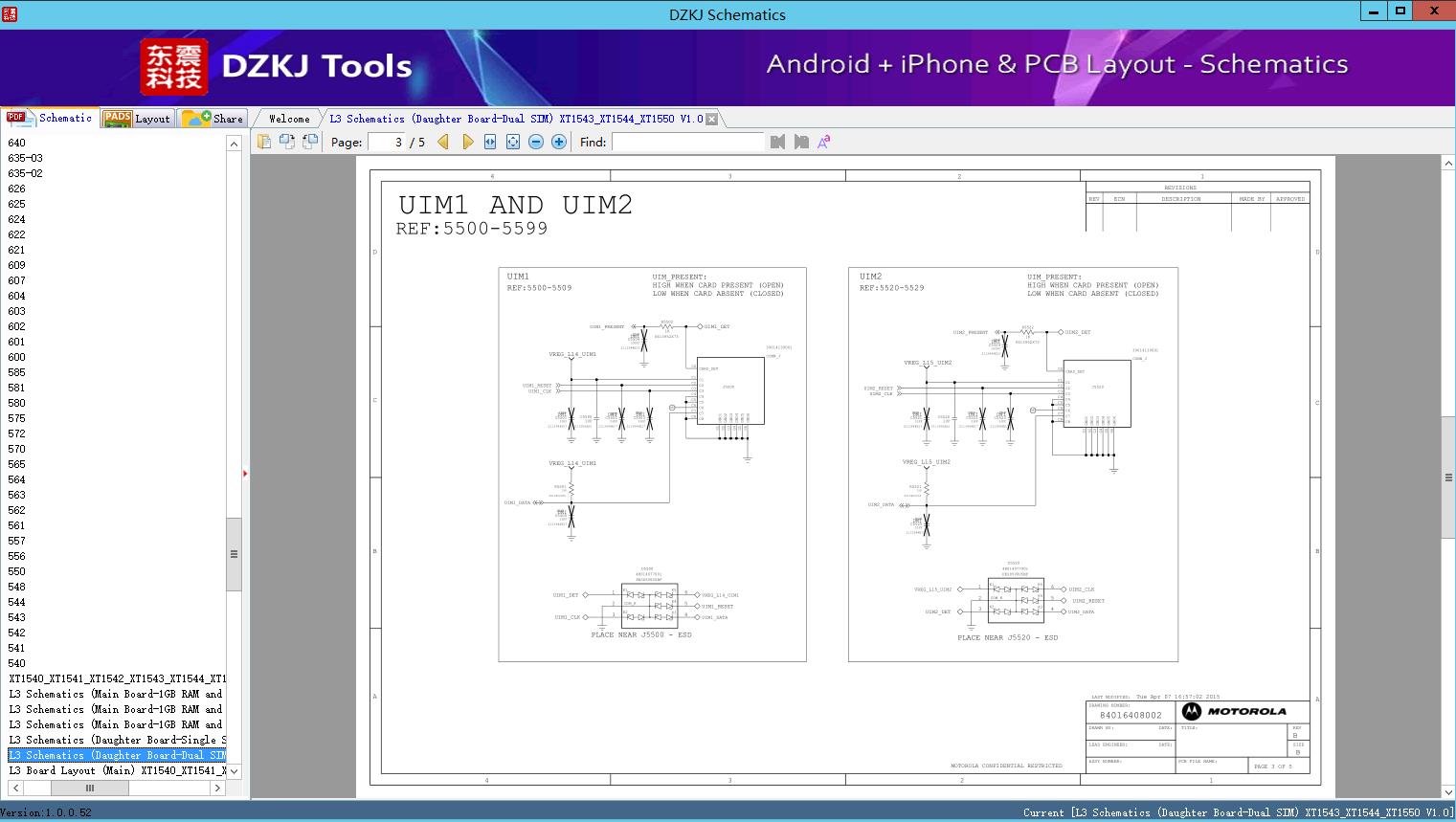The image size is (1456, 822).
Task: Open the Share panel
Action: click(213, 118)
